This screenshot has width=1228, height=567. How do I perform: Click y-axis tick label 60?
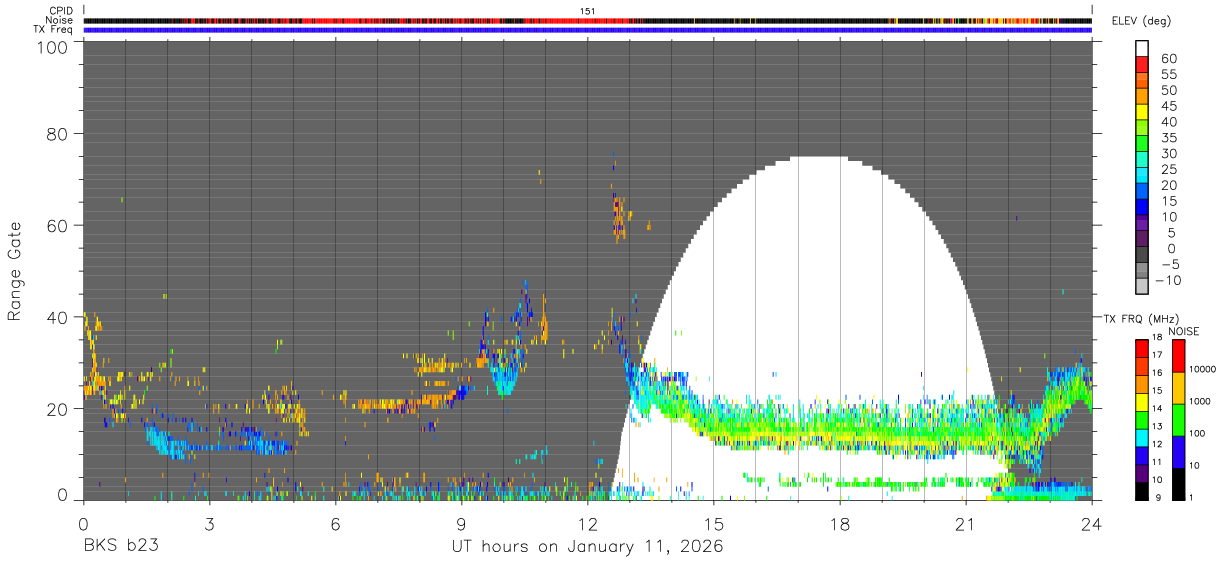pos(58,225)
